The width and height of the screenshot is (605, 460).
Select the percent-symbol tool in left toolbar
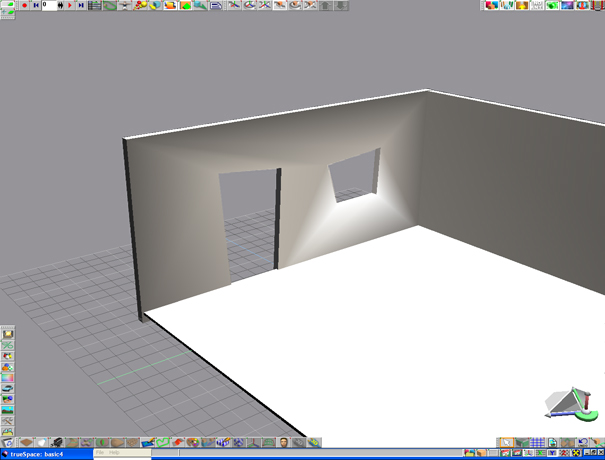coord(7,344)
